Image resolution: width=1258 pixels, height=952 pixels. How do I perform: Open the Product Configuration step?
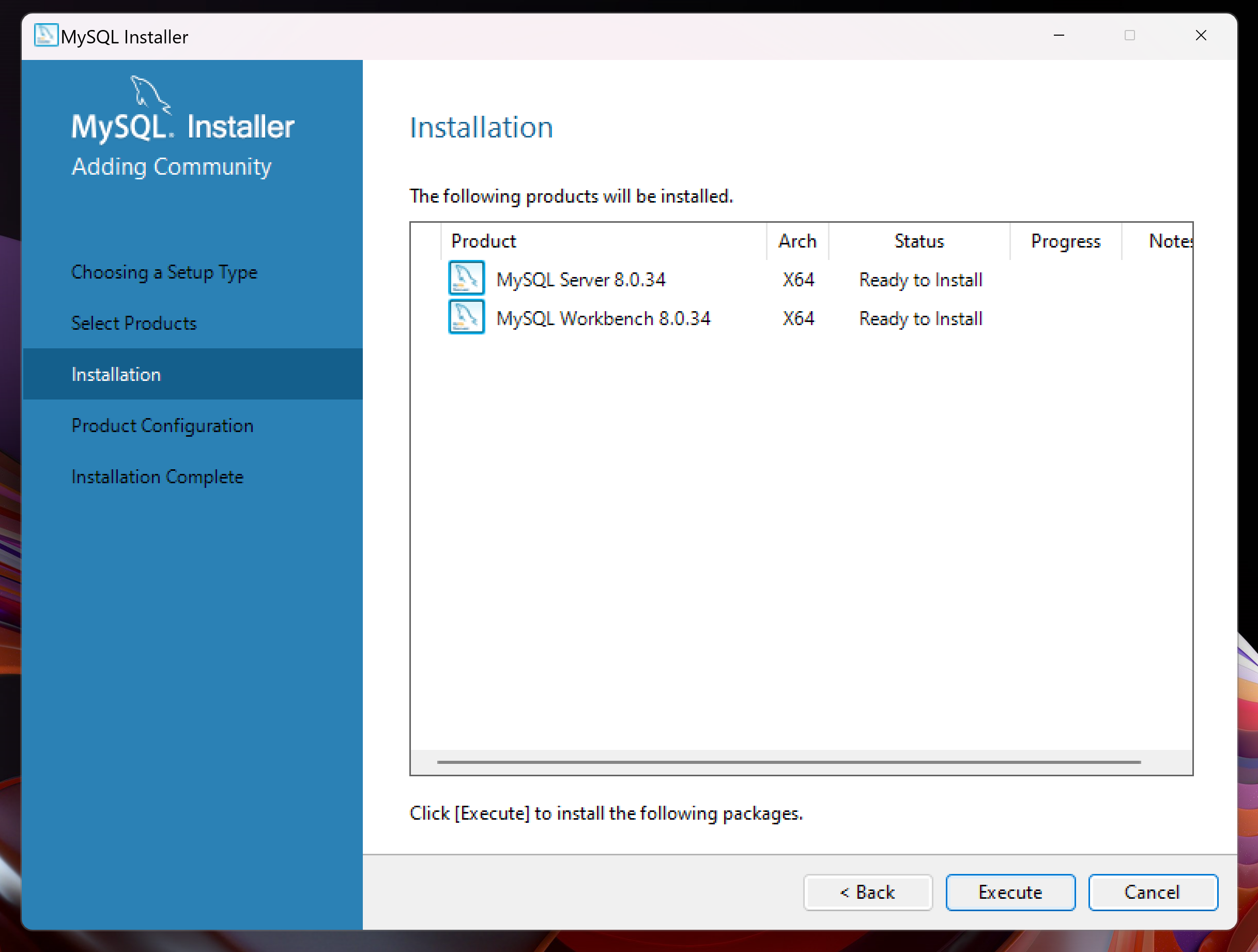pyautogui.click(x=162, y=425)
